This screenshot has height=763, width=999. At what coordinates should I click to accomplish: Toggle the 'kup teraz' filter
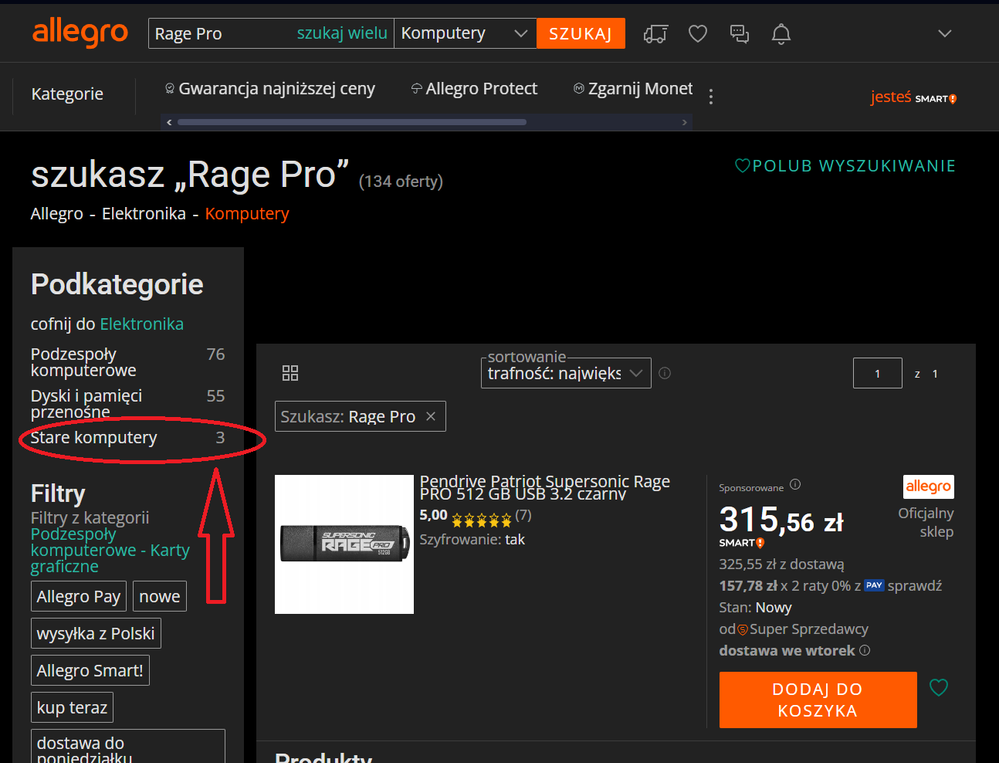tap(72, 707)
